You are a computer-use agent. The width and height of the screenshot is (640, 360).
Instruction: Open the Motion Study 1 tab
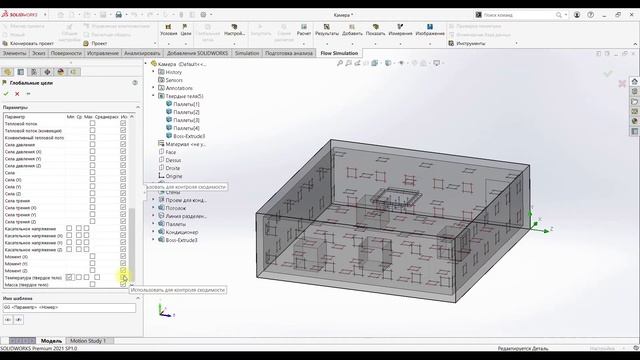tap(88, 340)
